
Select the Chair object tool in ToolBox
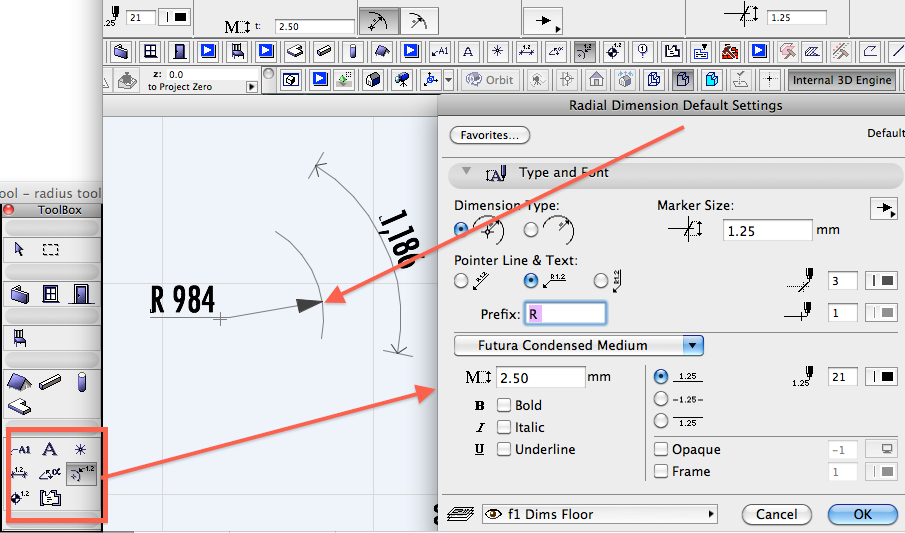19,338
